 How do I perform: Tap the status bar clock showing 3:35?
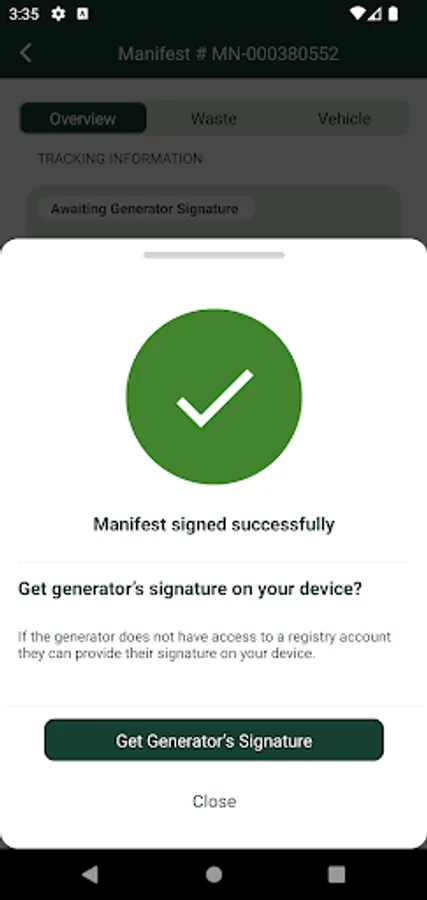24,14
